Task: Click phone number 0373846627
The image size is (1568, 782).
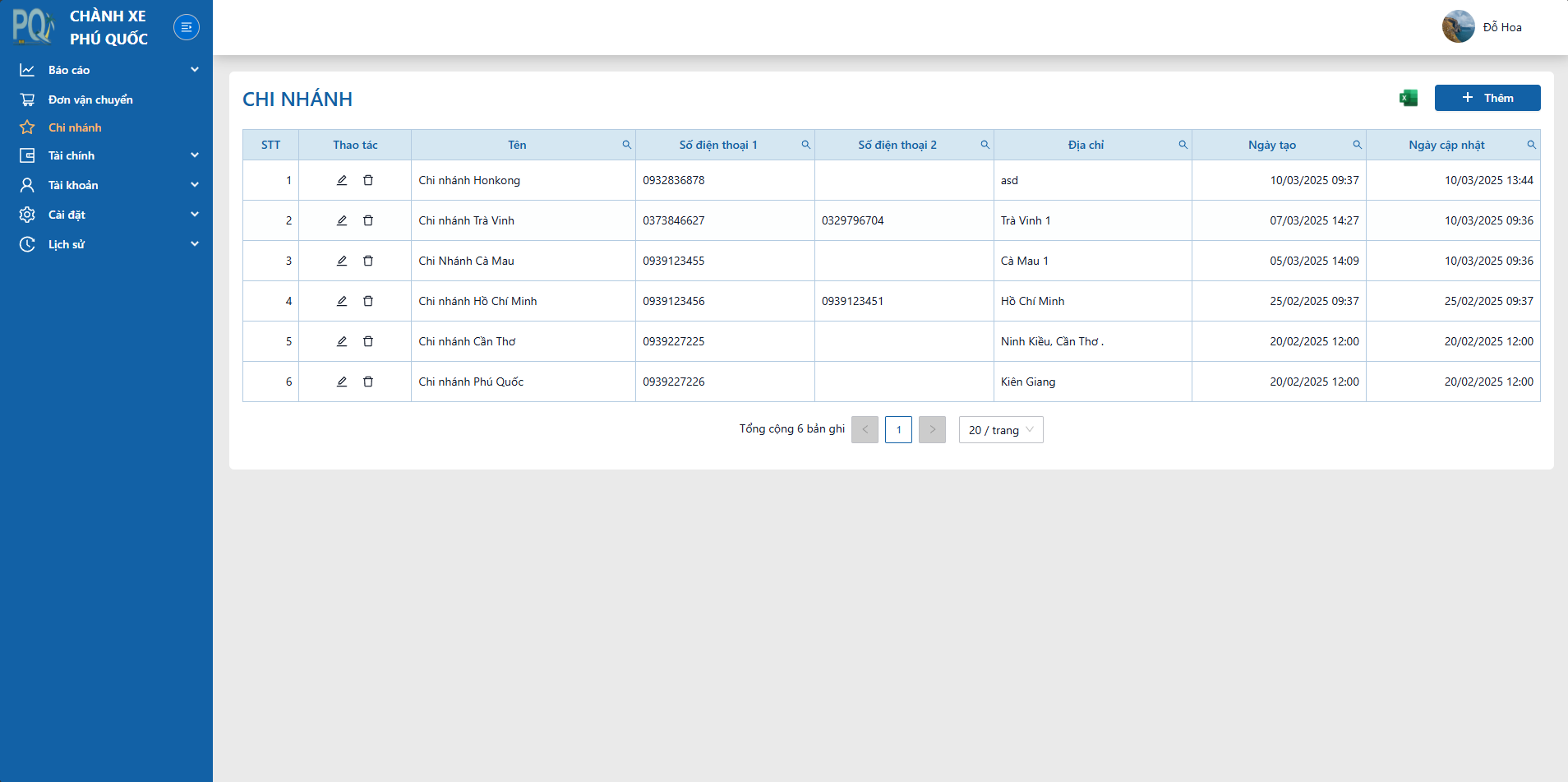Action: [x=674, y=220]
